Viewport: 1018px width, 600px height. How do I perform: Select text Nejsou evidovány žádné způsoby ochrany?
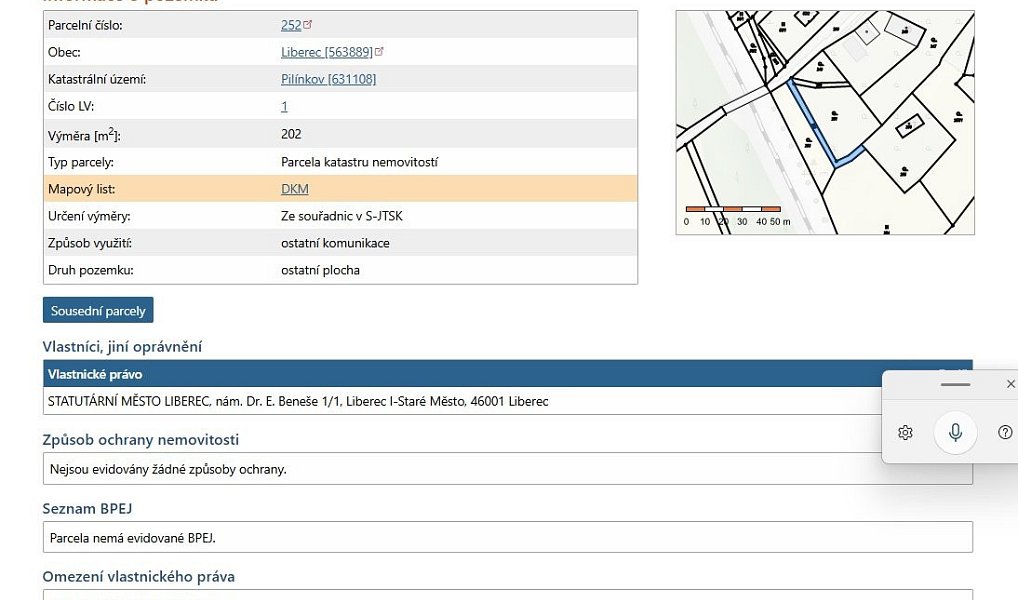click(168, 469)
